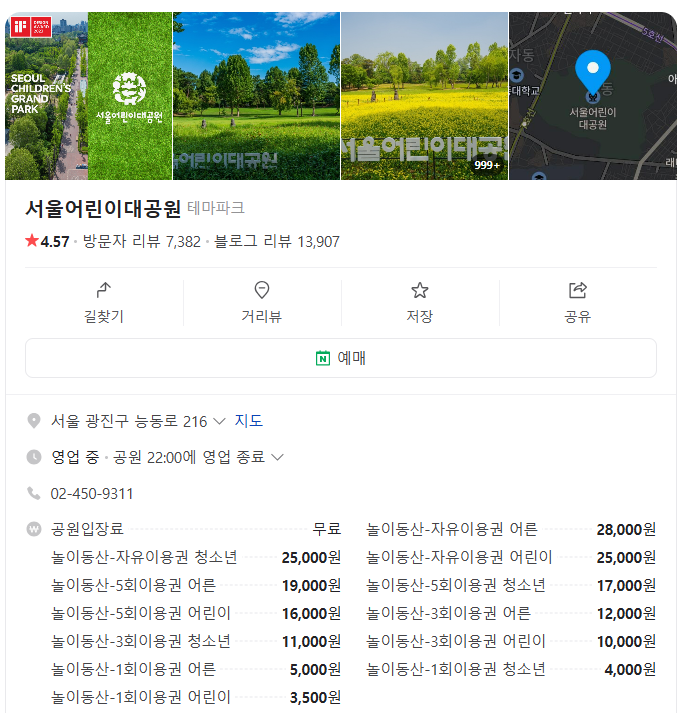Click the red rating star icon
This screenshot has height=713, width=679.
32,240
